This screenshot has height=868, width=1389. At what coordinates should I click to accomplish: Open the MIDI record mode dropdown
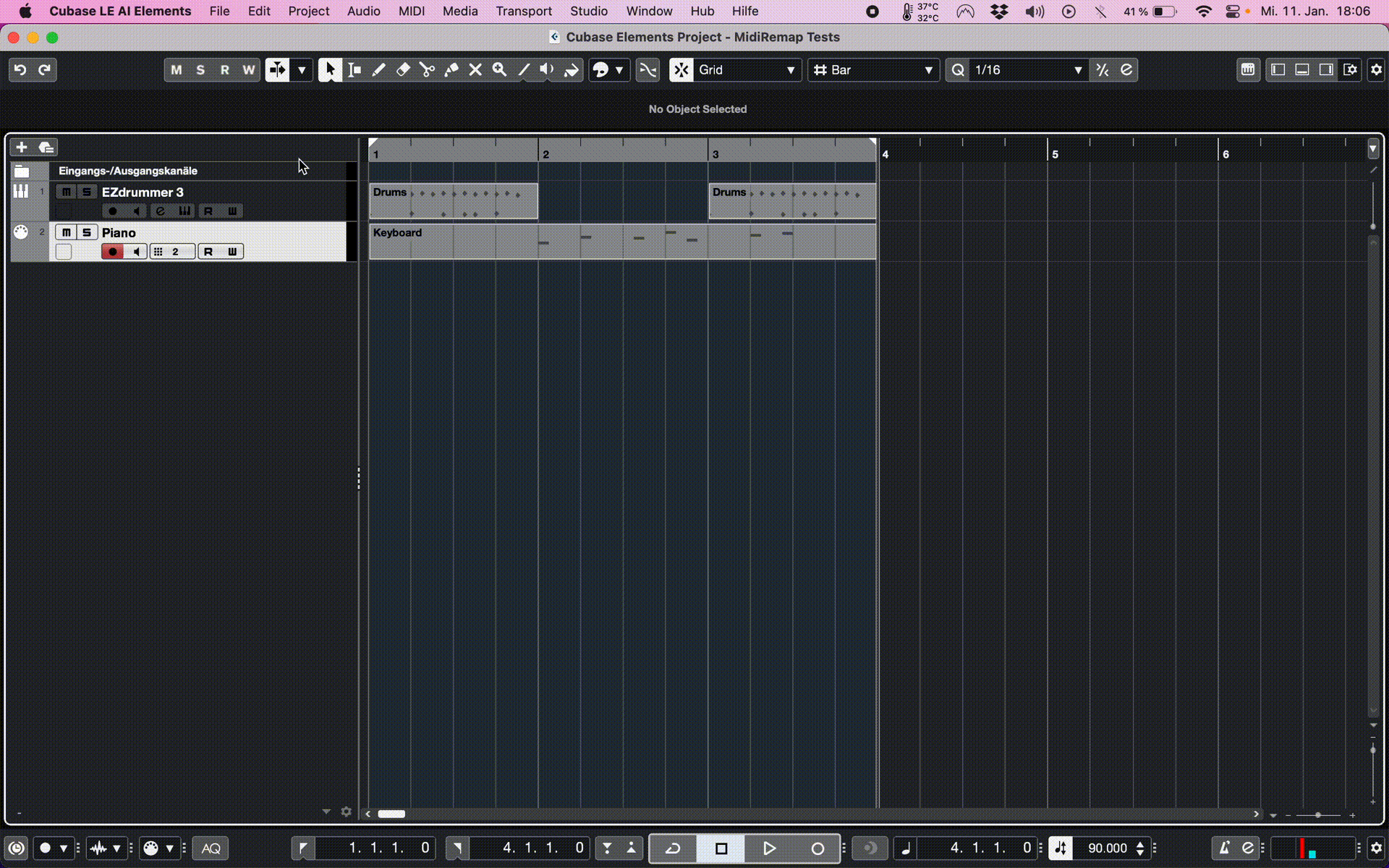[x=170, y=848]
